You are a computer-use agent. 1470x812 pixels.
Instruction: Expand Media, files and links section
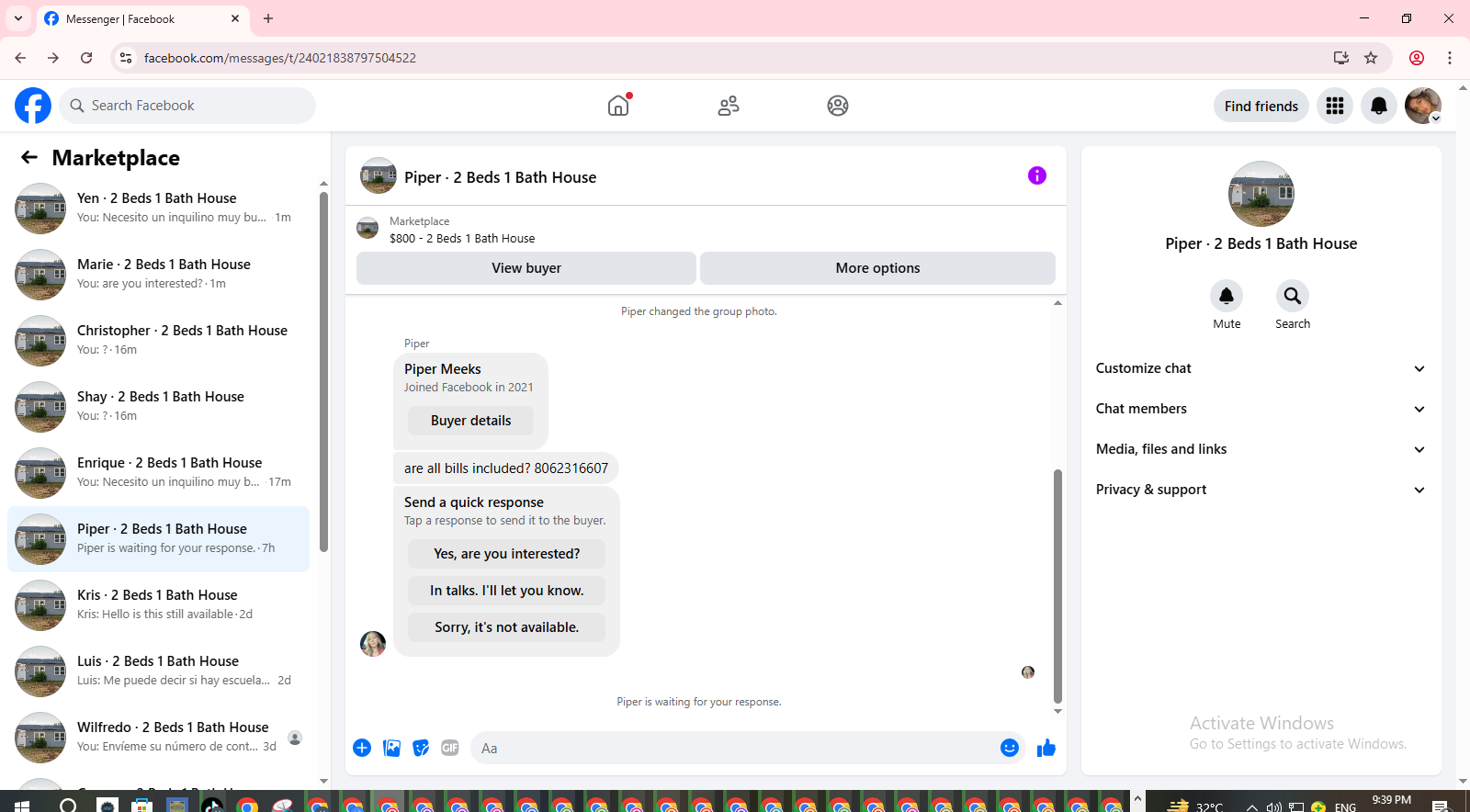click(1261, 449)
